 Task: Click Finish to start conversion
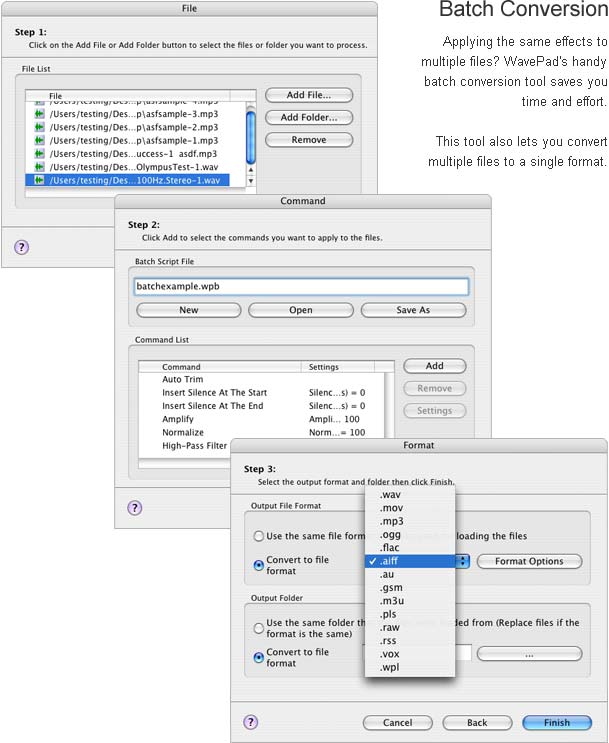[557, 723]
